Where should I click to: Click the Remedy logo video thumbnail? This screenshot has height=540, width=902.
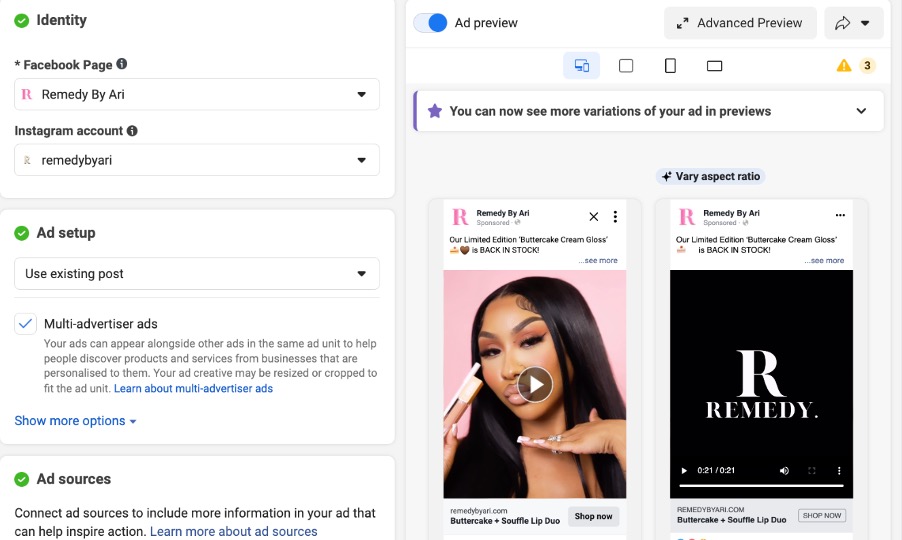click(761, 384)
